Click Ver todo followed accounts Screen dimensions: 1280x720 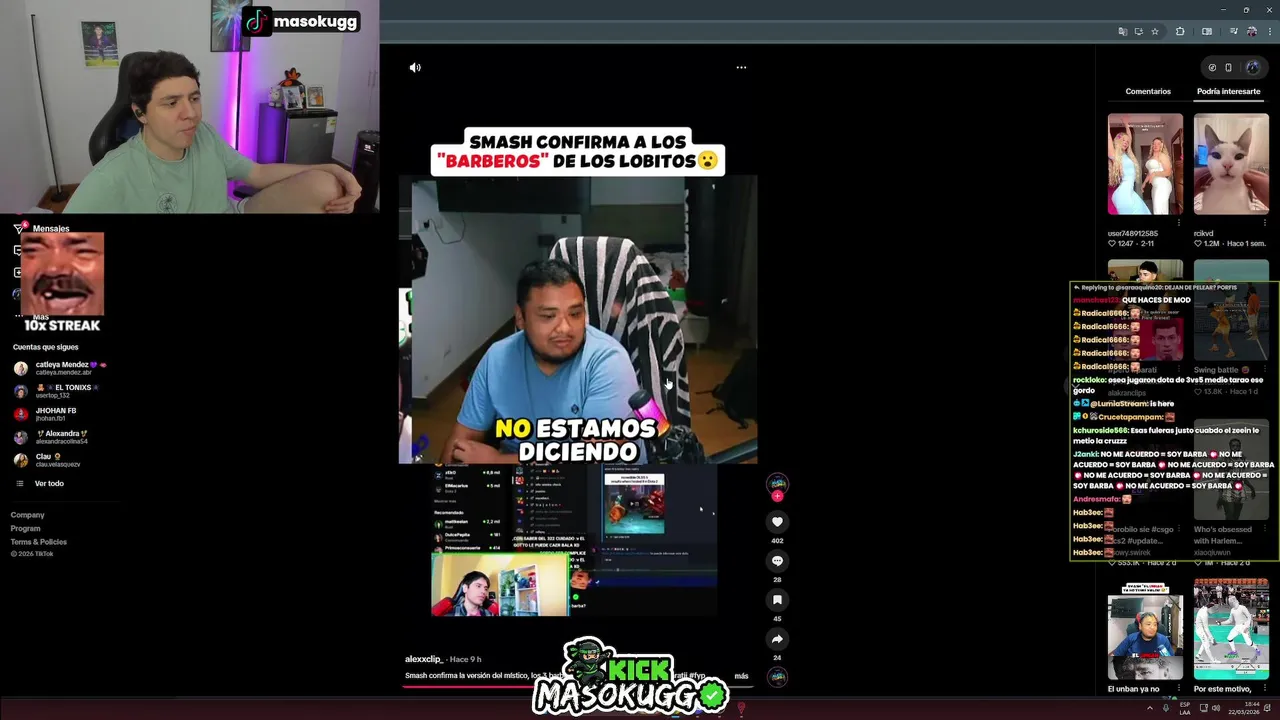coord(49,484)
